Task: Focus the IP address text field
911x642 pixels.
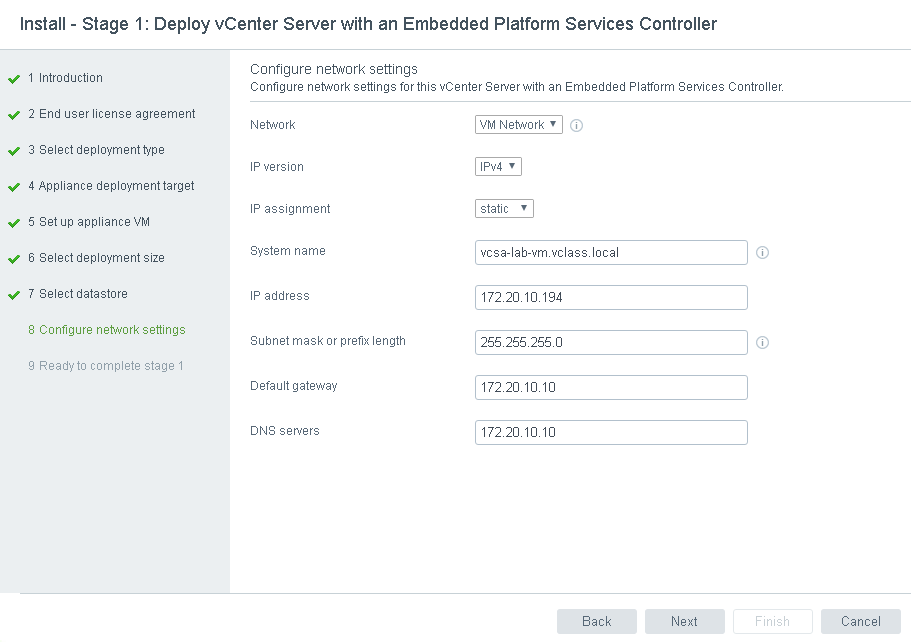Action: click(611, 298)
